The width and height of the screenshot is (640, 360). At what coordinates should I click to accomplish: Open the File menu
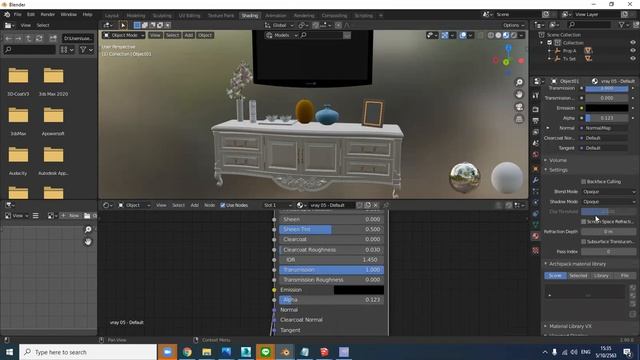[x=18, y=14]
